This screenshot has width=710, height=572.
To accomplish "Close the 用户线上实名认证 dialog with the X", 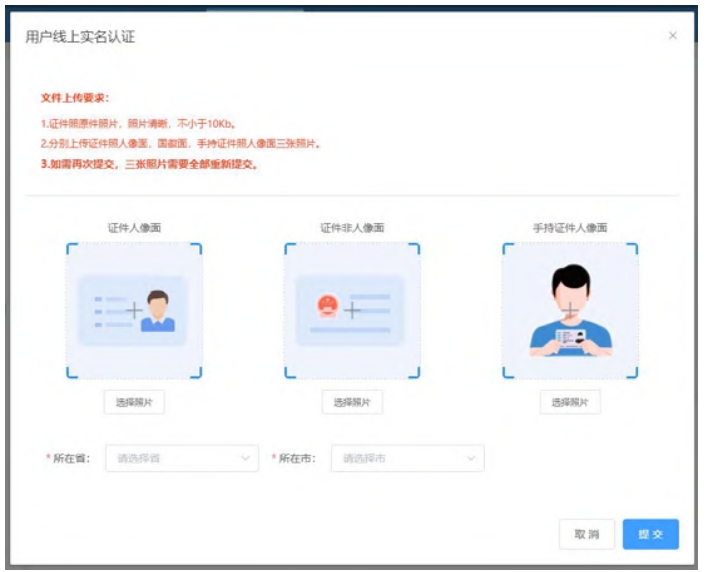I will pyautogui.click(x=672, y=36).
